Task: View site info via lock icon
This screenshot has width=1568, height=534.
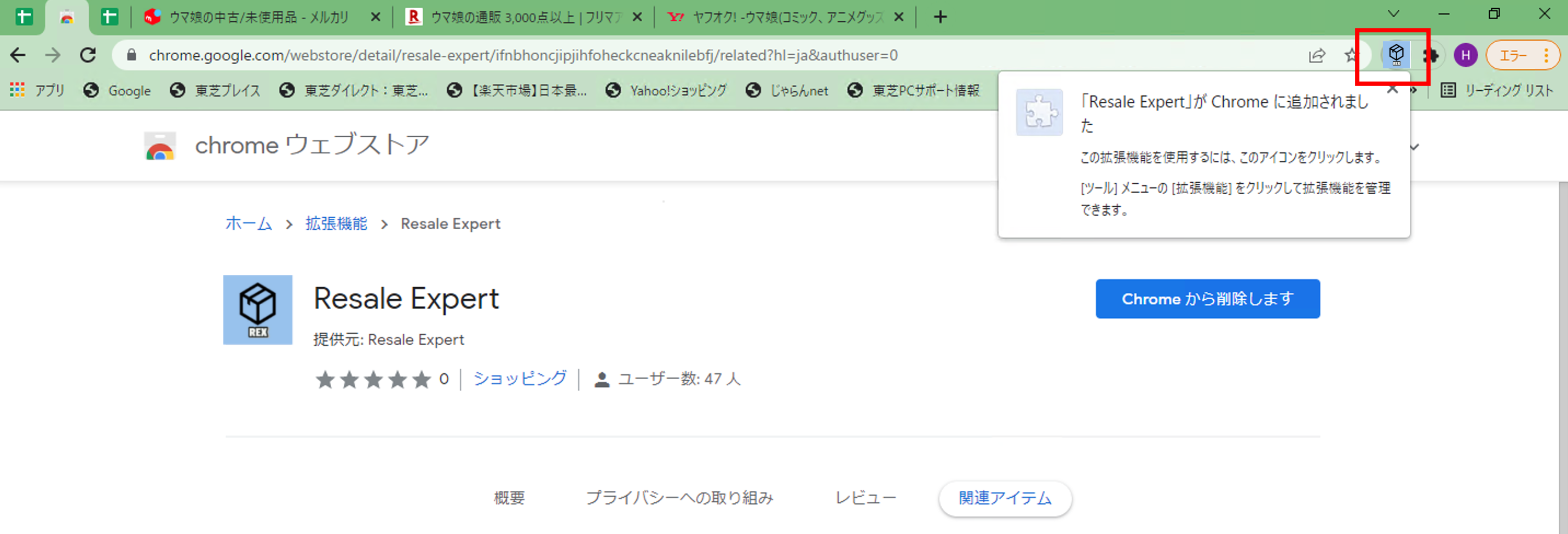Action: click(x=131, y=55)
